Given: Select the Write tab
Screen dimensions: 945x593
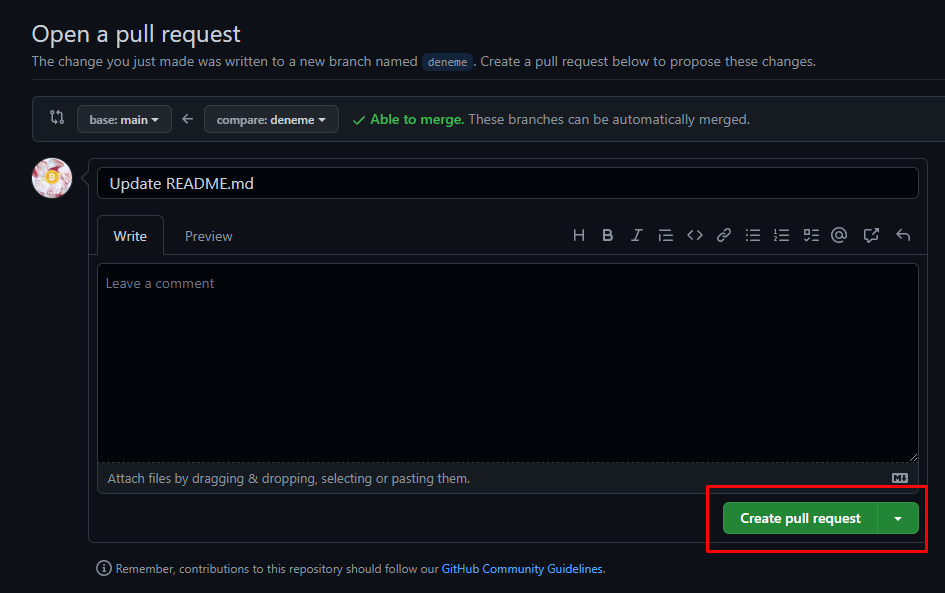Looking at the screenshot, I should point(130,236).
